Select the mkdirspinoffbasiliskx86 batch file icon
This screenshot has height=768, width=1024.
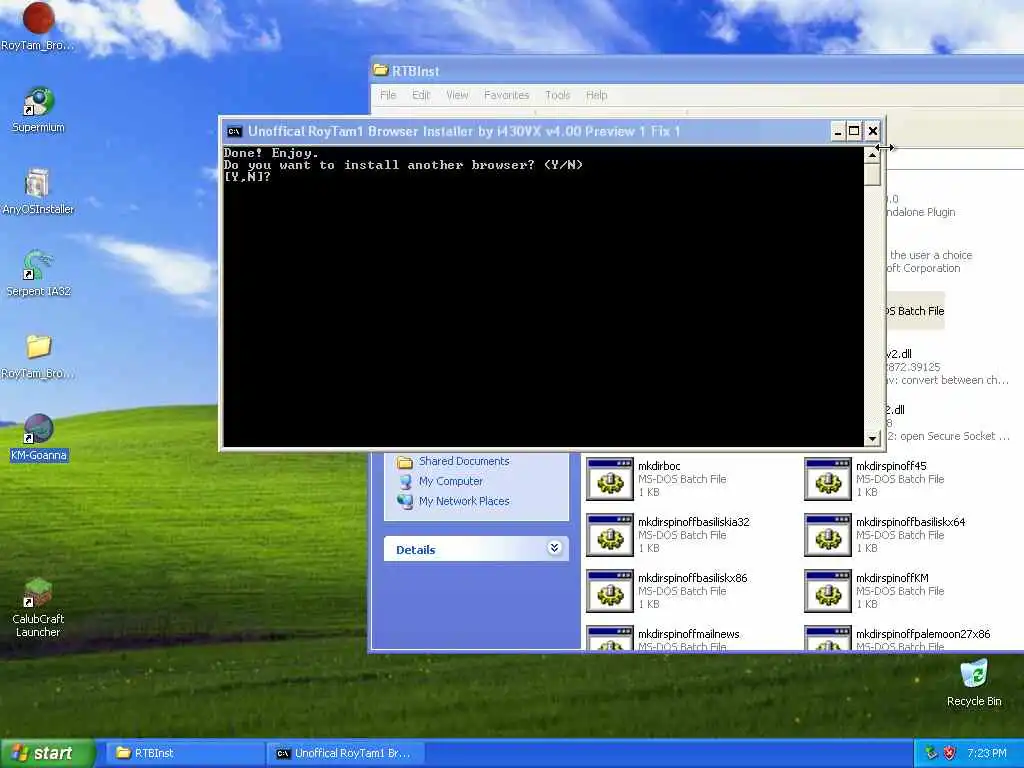click(609, 591)
